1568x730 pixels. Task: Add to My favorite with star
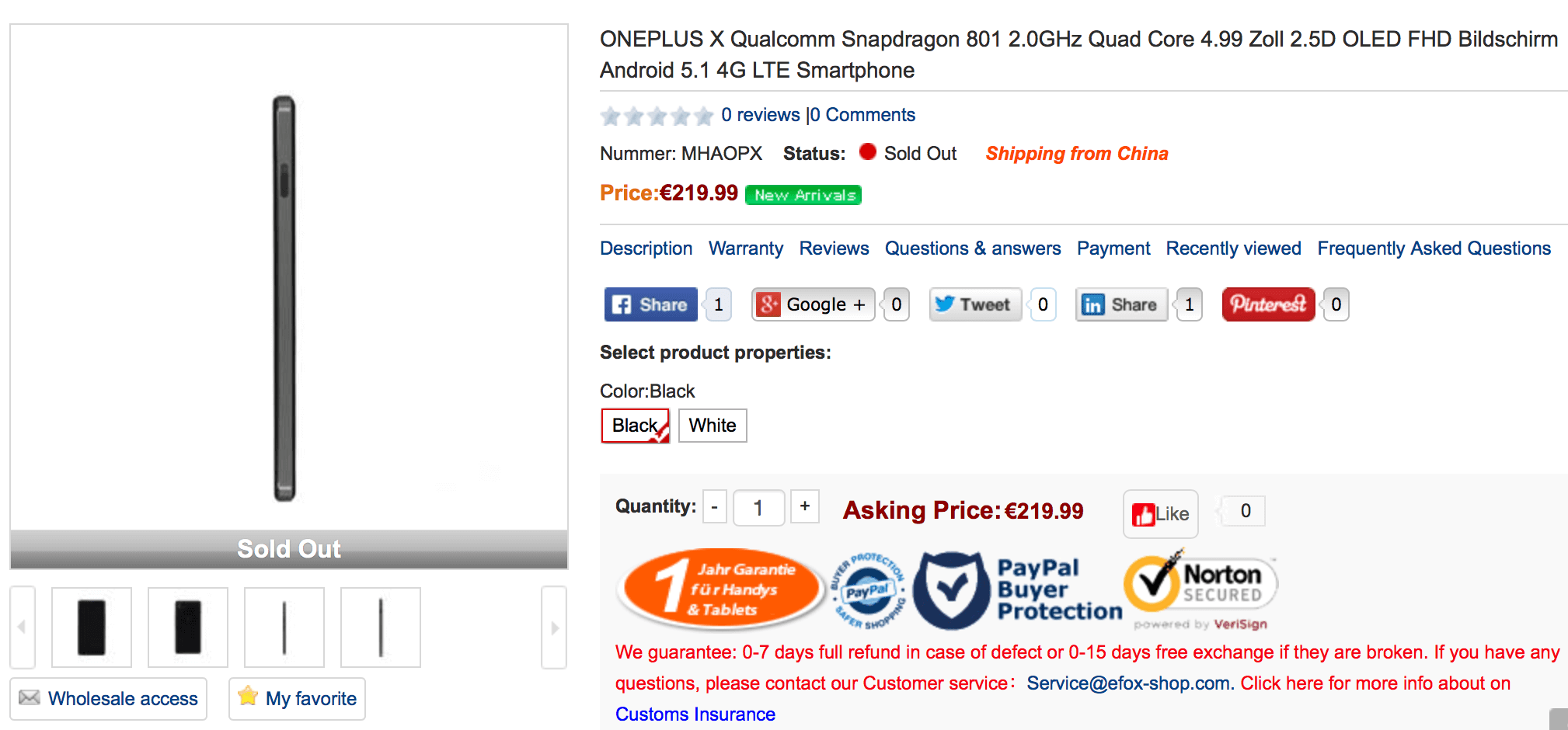pos(297,698)
